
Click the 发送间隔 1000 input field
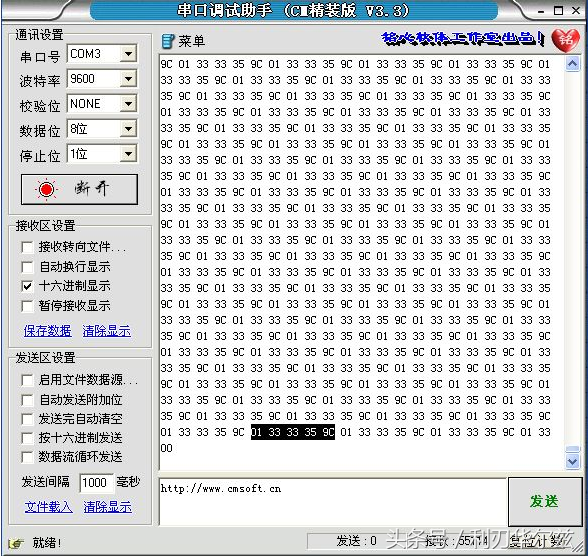pos(96,483)
